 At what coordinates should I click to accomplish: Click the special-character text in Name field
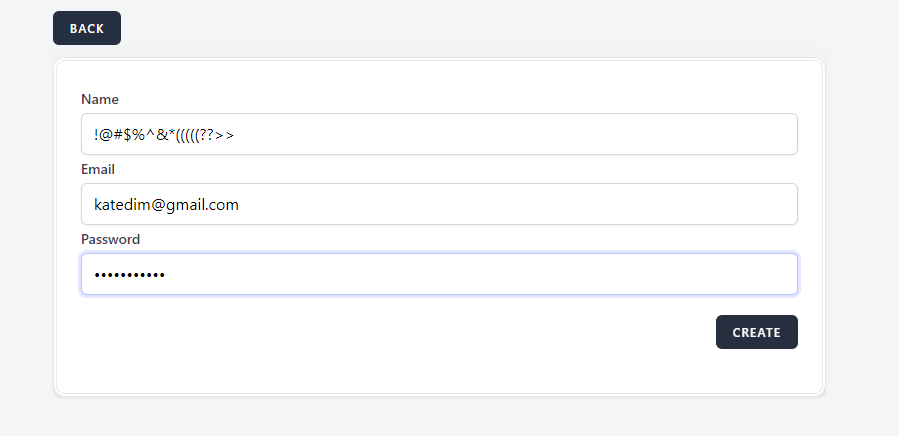164,135
